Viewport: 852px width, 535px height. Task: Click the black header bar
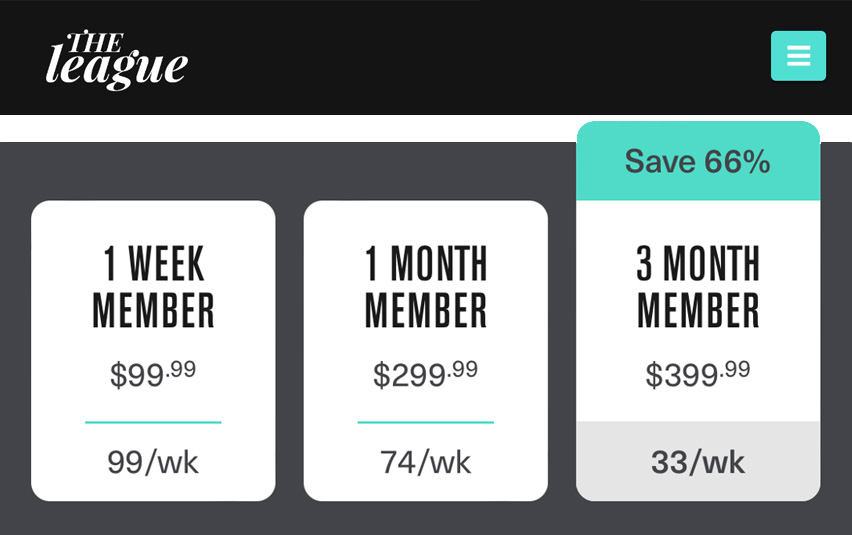426,57
